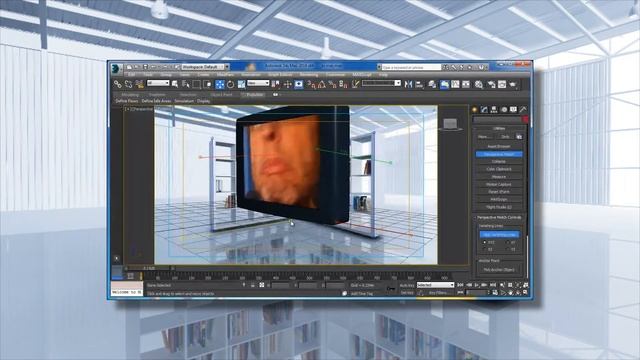
Task: Open the Mirror tool
Action: [408, 84]
